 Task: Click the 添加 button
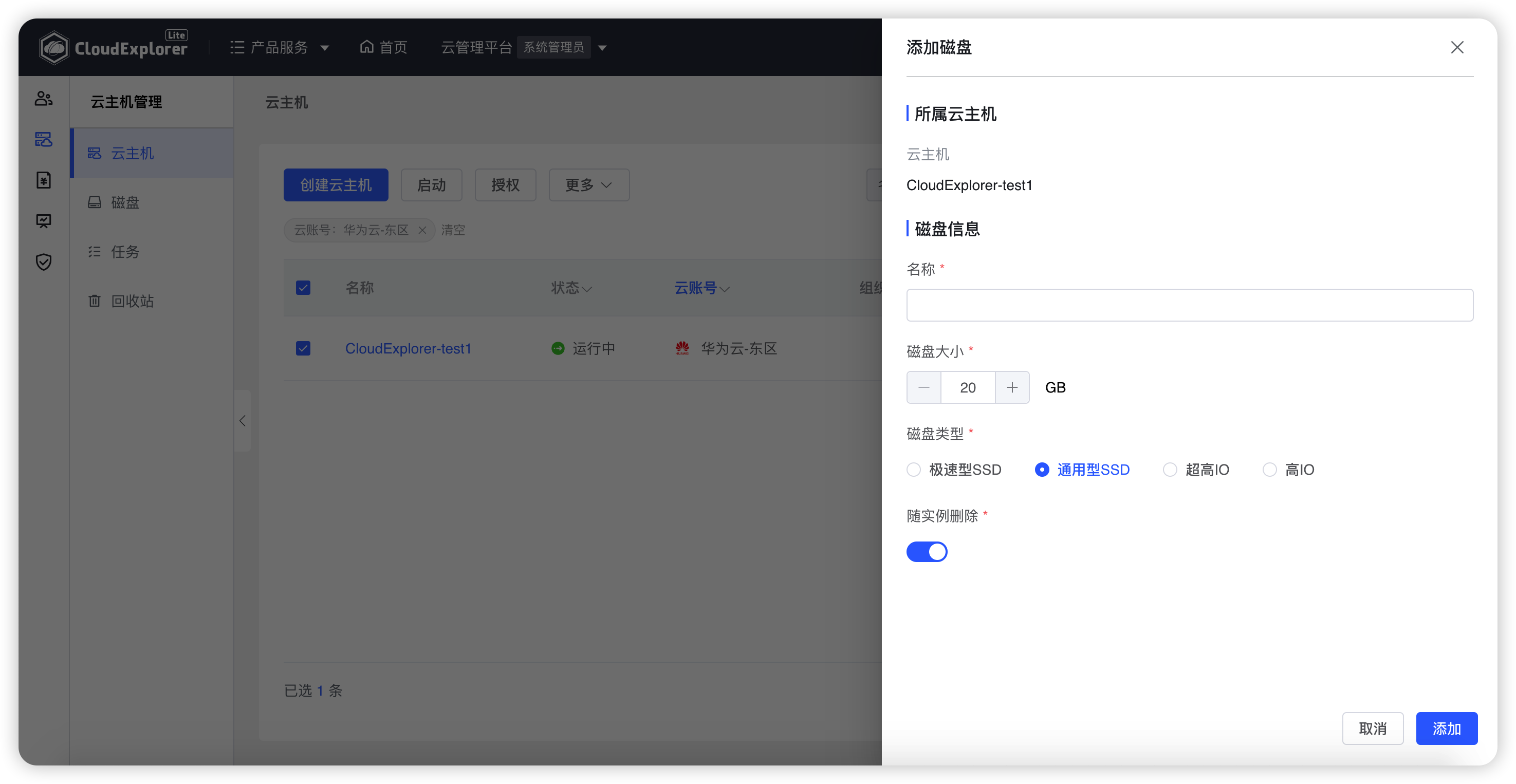tap(1447, 728)
